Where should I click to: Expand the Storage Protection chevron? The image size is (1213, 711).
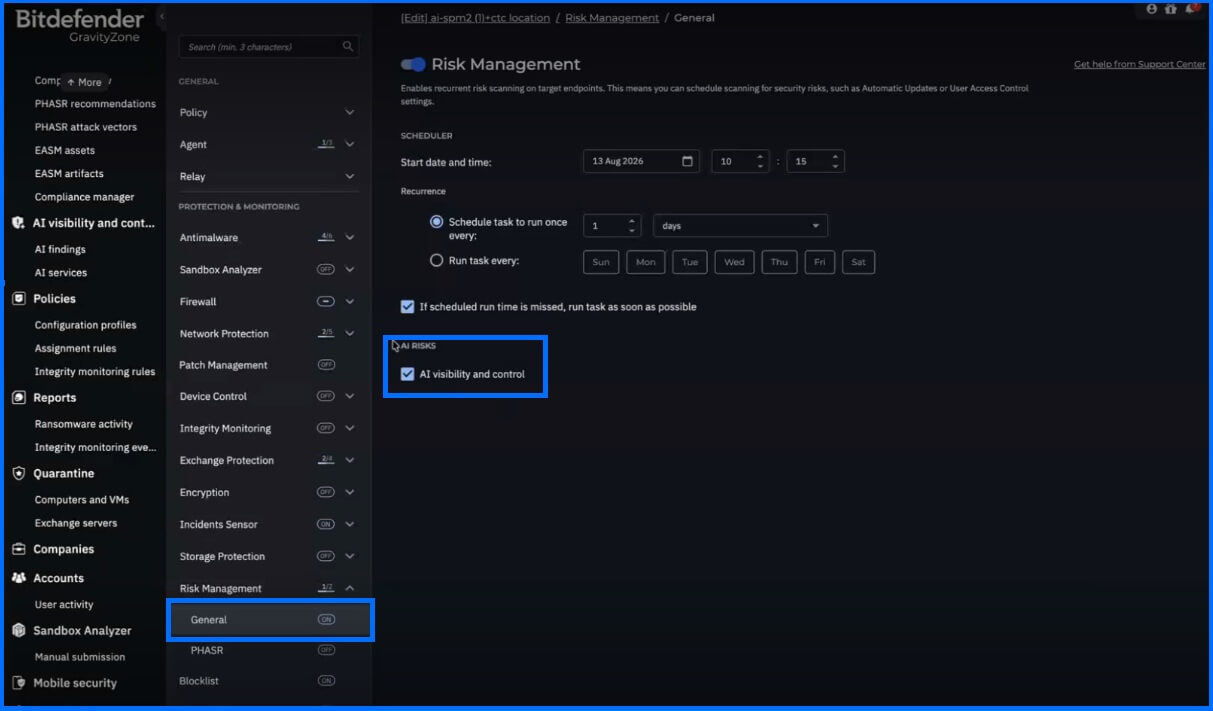pyautogui.click(x=350, y=556)
